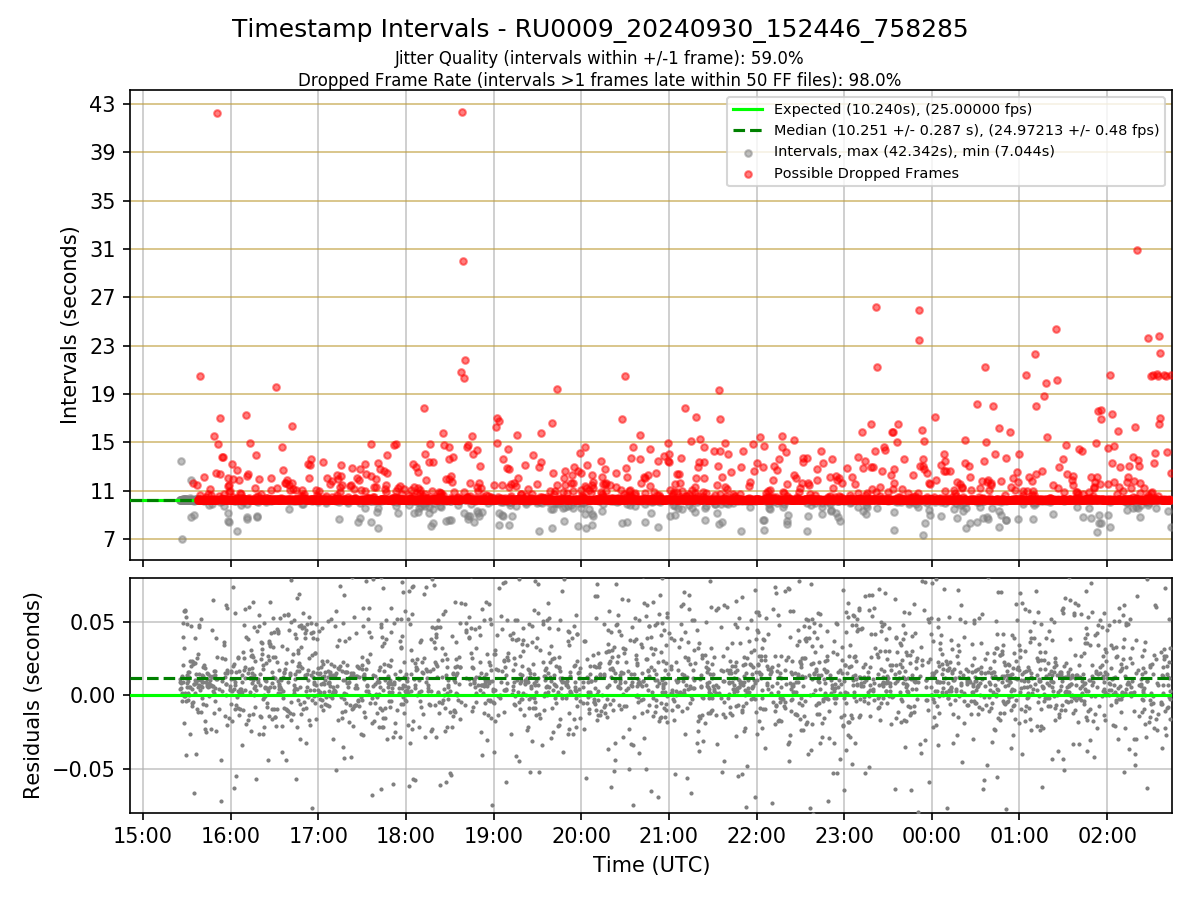Click the "Residuals (seconds)" y-axis label

(32, 695)
